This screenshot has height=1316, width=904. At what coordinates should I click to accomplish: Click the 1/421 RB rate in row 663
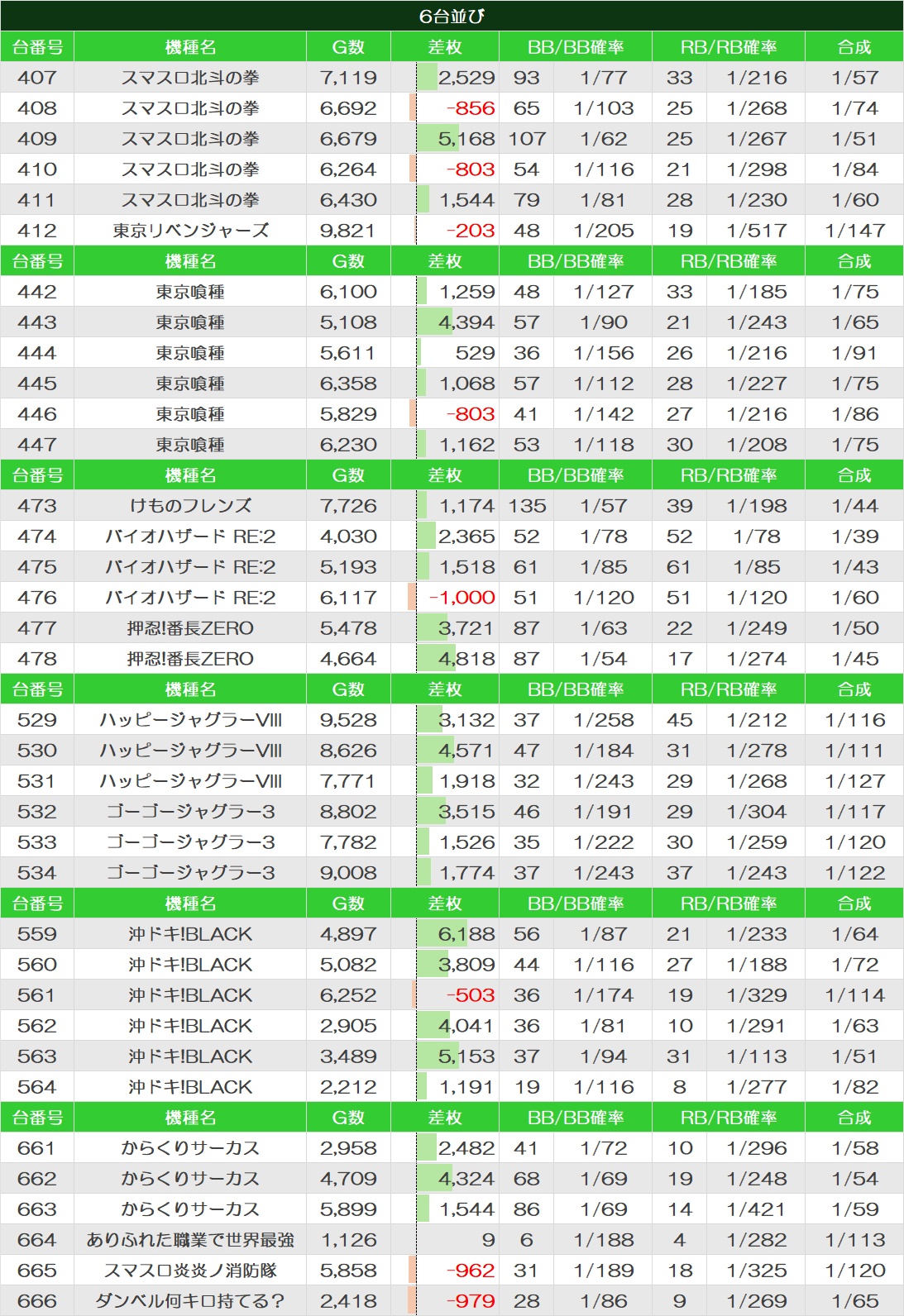pos(756,1209)
